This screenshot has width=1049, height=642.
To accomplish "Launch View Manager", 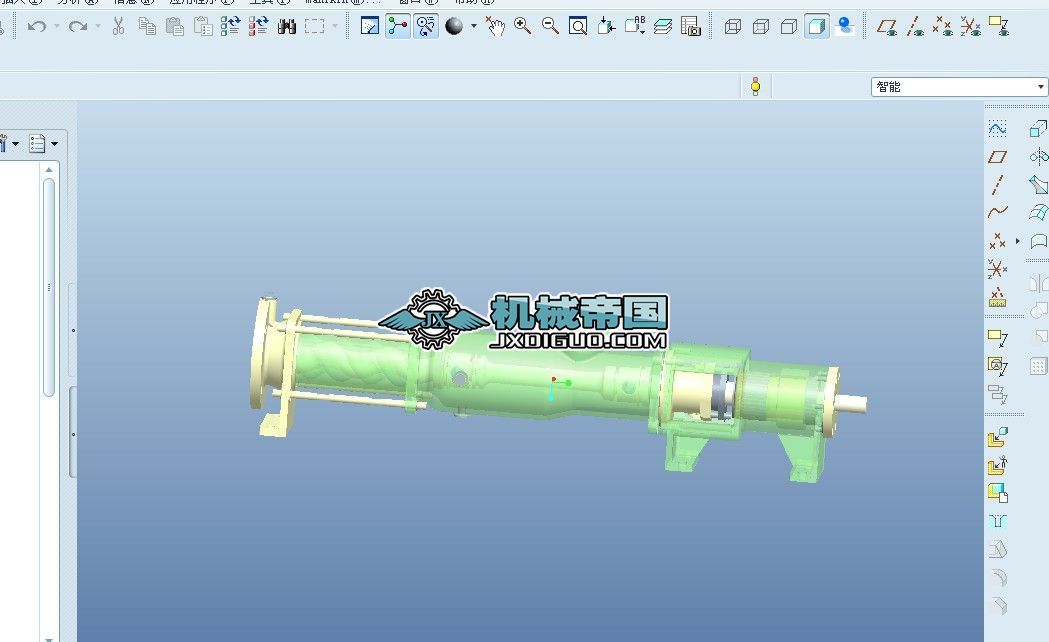I will (x=690, y=26).
